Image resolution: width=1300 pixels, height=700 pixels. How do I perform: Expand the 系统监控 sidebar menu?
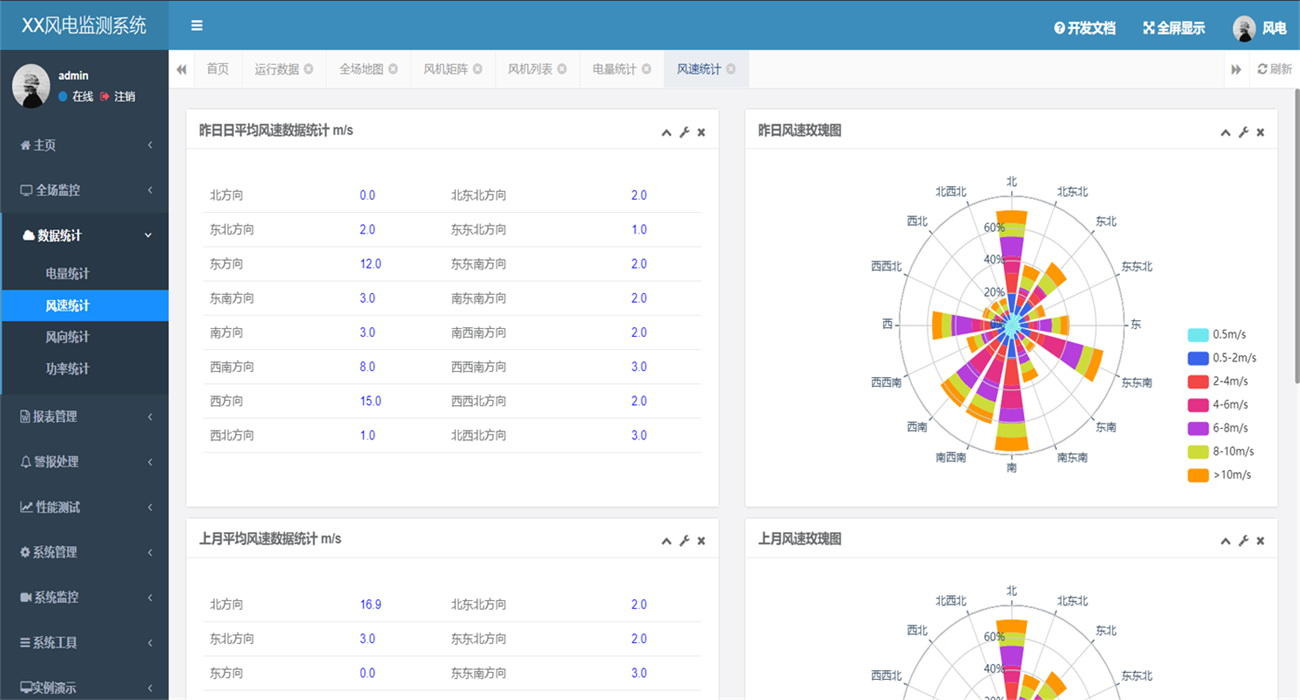pos(84,597)
